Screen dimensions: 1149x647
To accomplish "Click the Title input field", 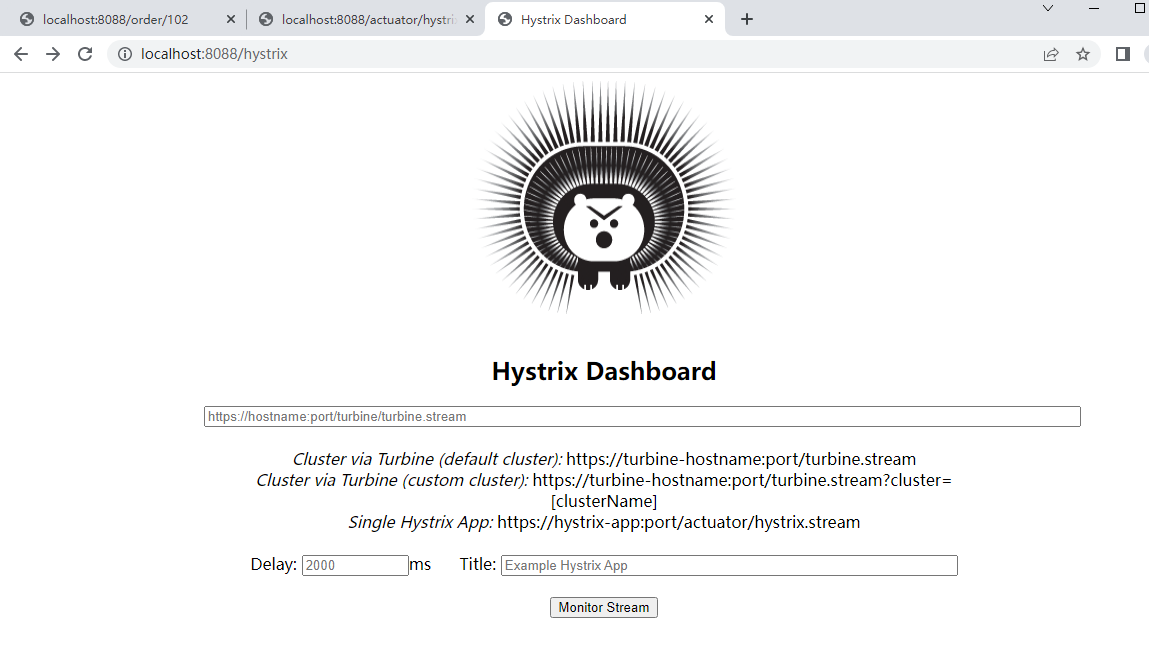I will tap(729, 565).
